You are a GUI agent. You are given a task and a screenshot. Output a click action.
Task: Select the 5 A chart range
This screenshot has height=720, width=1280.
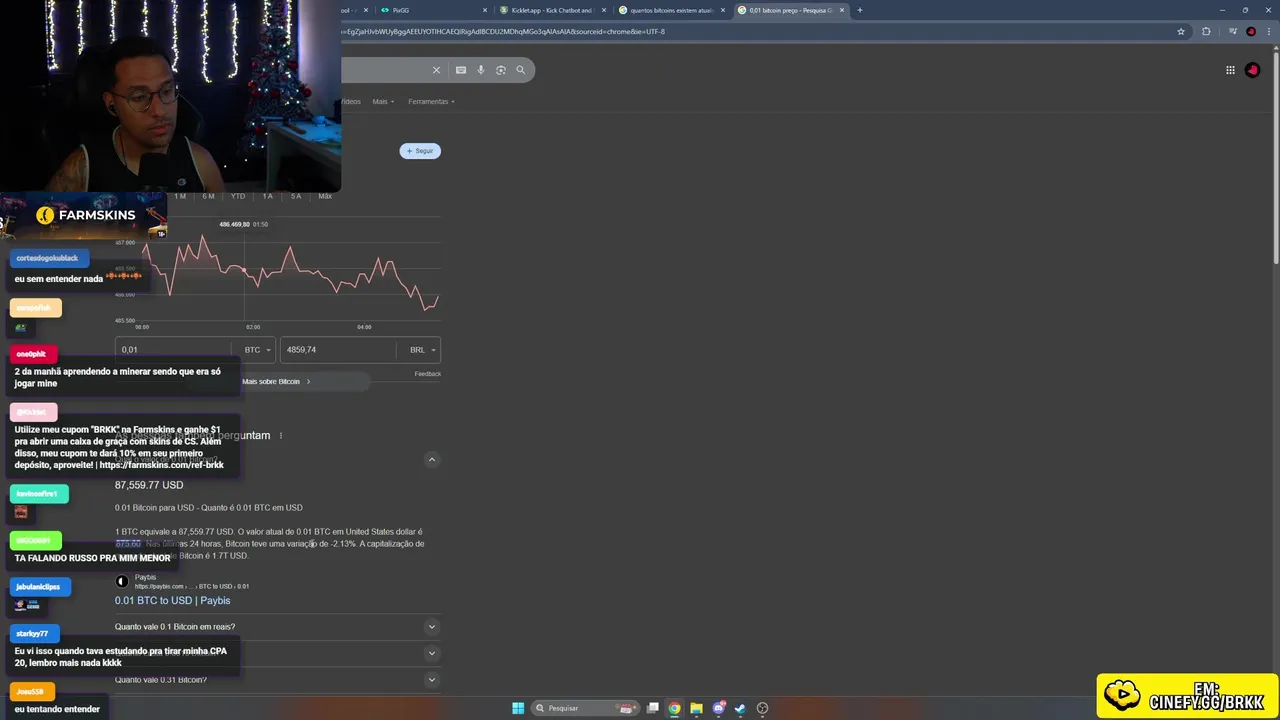296,196
